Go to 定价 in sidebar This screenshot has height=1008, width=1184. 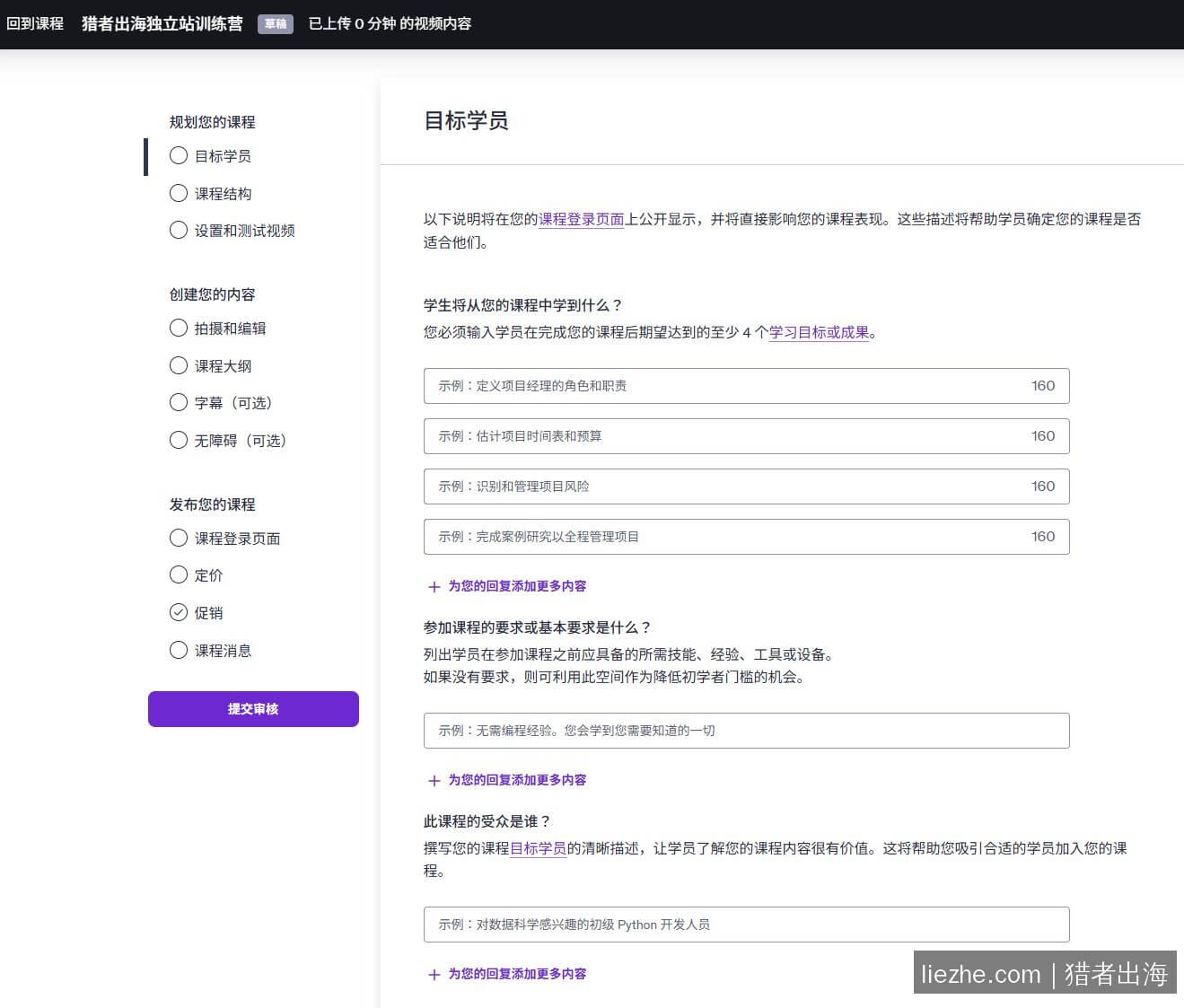(x=208, y=575)
